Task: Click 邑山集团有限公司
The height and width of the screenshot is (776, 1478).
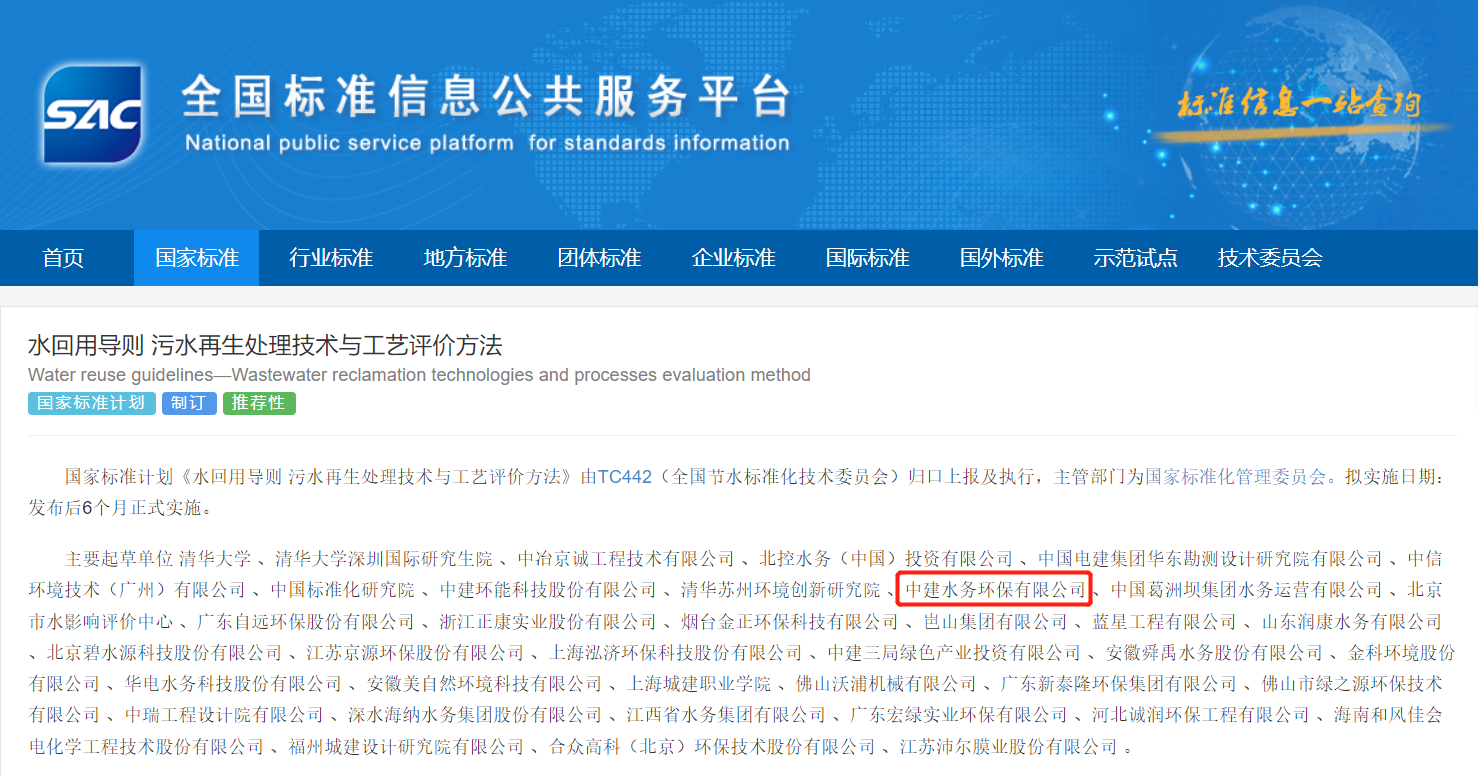Action: (995, 622)
